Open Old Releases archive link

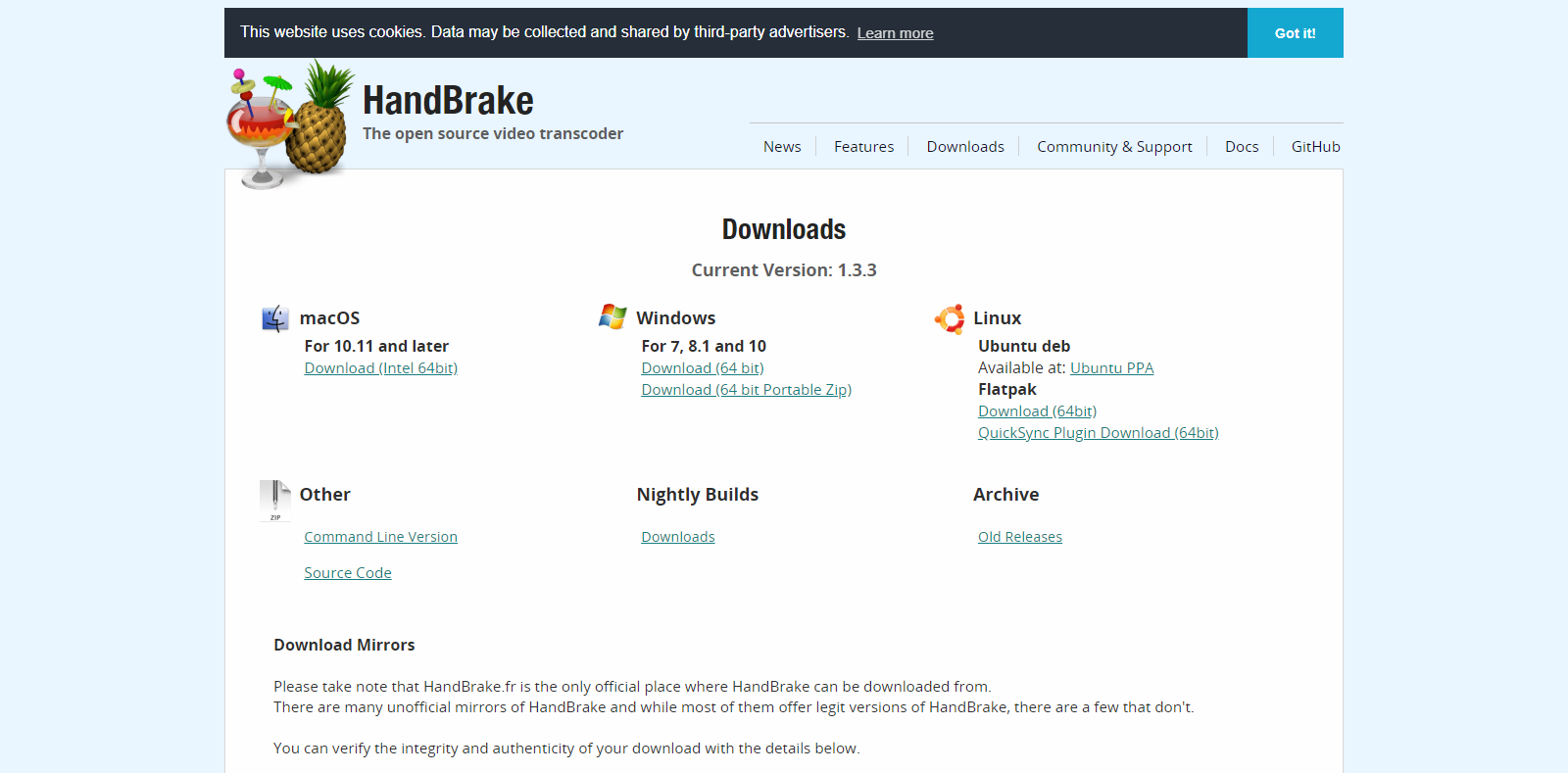(1019, 537)
